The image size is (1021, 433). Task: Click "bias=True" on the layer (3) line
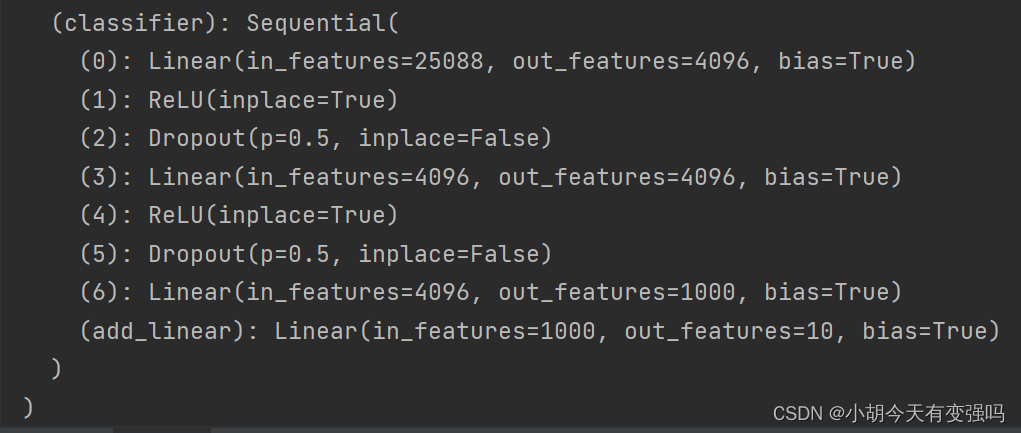click(x=824, y=177)
